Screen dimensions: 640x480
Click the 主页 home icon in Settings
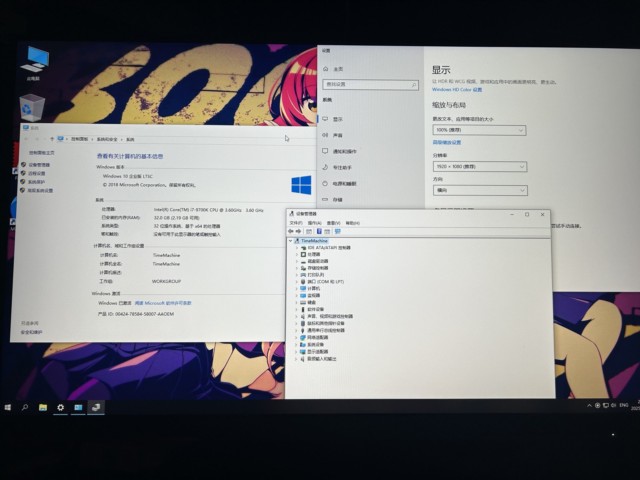click(327, 68)
